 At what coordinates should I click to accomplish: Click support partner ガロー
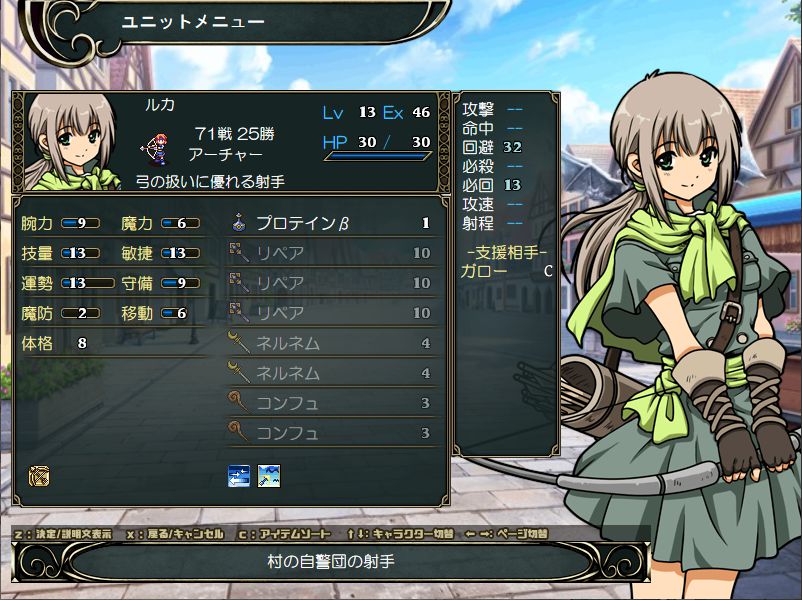click(x=483, y=271)
